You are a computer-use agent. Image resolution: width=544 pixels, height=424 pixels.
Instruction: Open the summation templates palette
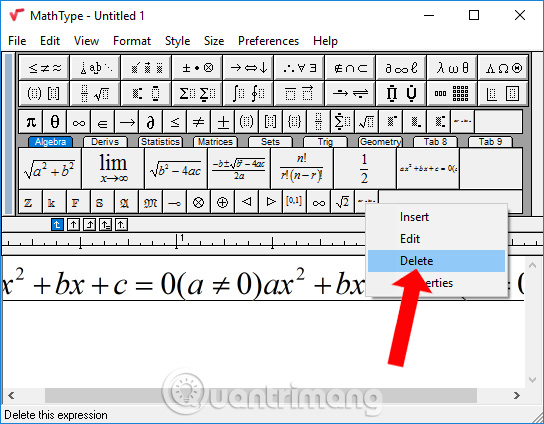(x=197, y=93)
